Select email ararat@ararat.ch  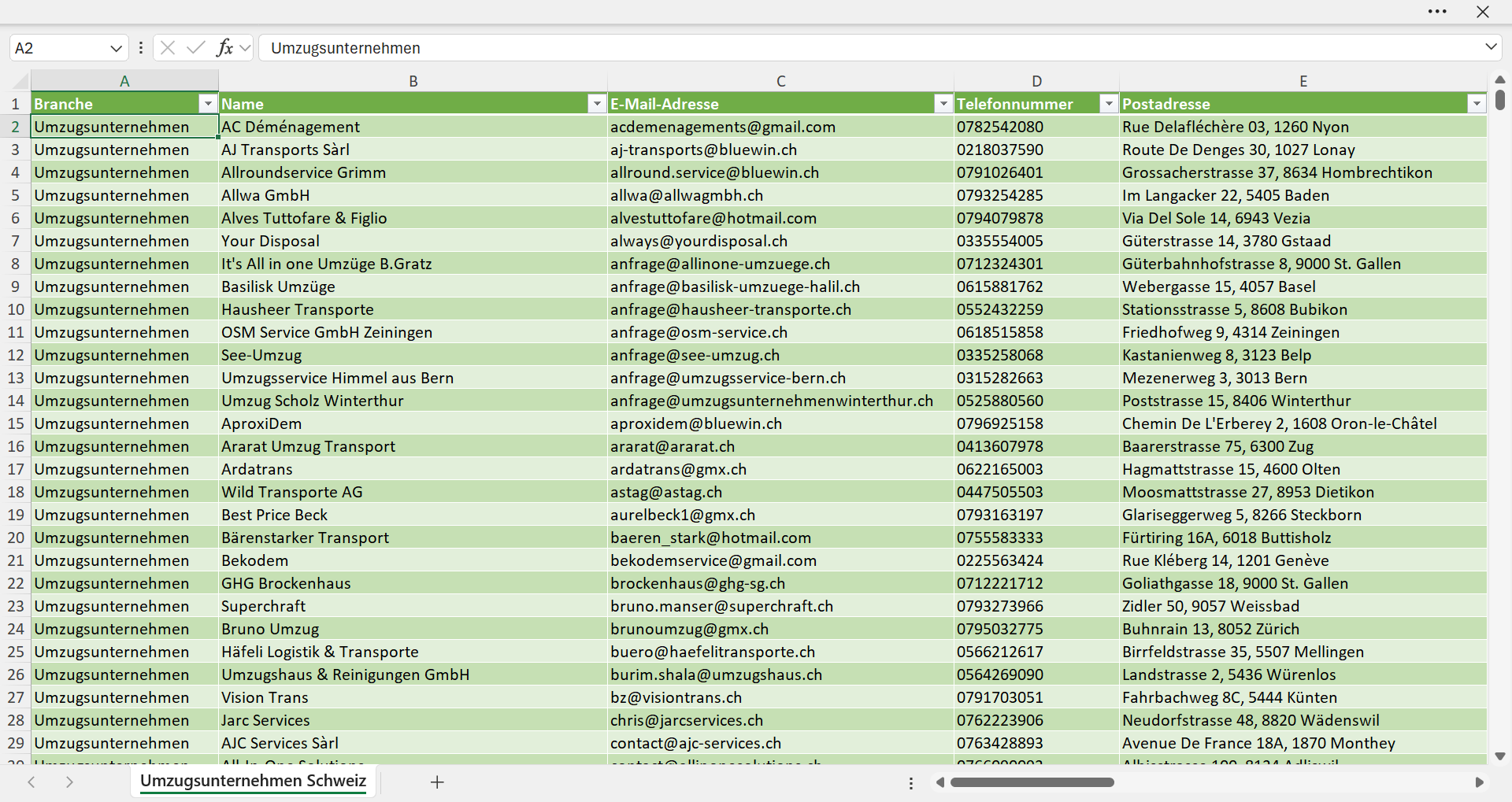[x=780, y=446]
